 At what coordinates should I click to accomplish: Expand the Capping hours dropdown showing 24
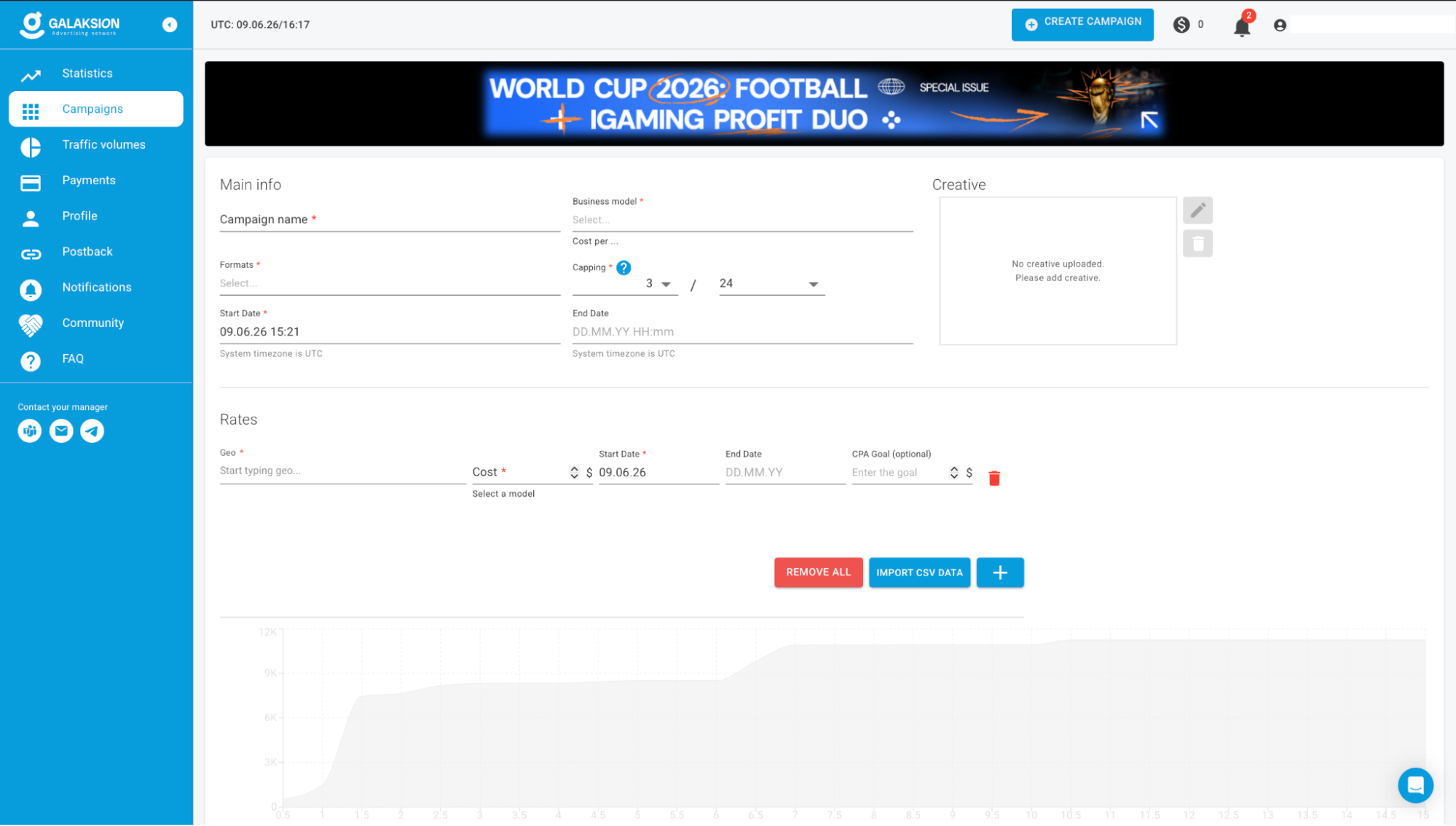point(771,284)
